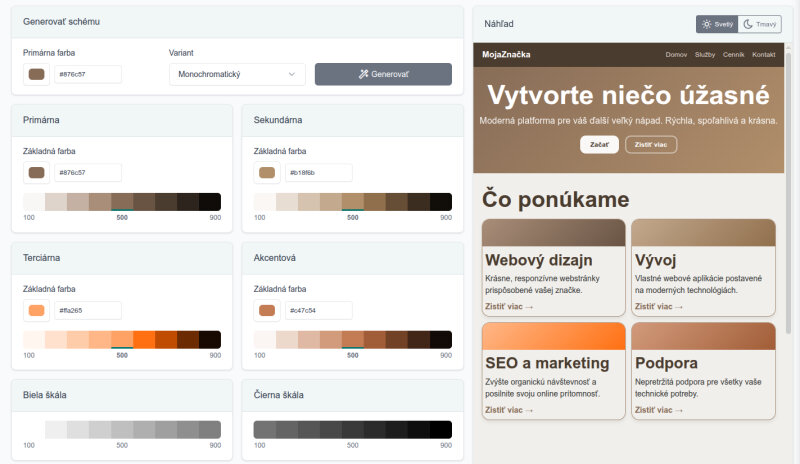
Task: Select the 900 shade in the Biela škála
Action: pos(210,430)
